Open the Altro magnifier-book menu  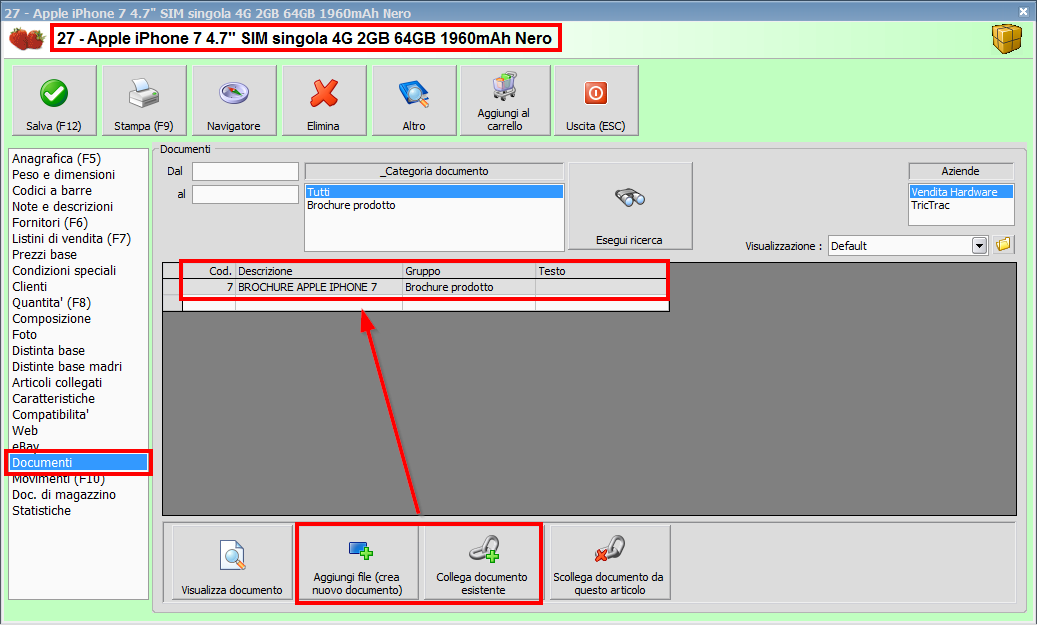coord(414,101)
